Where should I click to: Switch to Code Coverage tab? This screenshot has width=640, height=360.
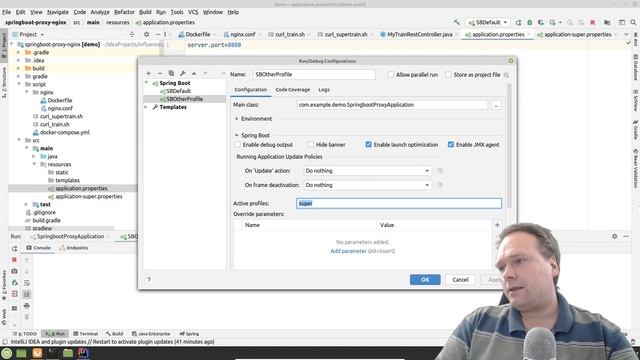coord(293,89)
